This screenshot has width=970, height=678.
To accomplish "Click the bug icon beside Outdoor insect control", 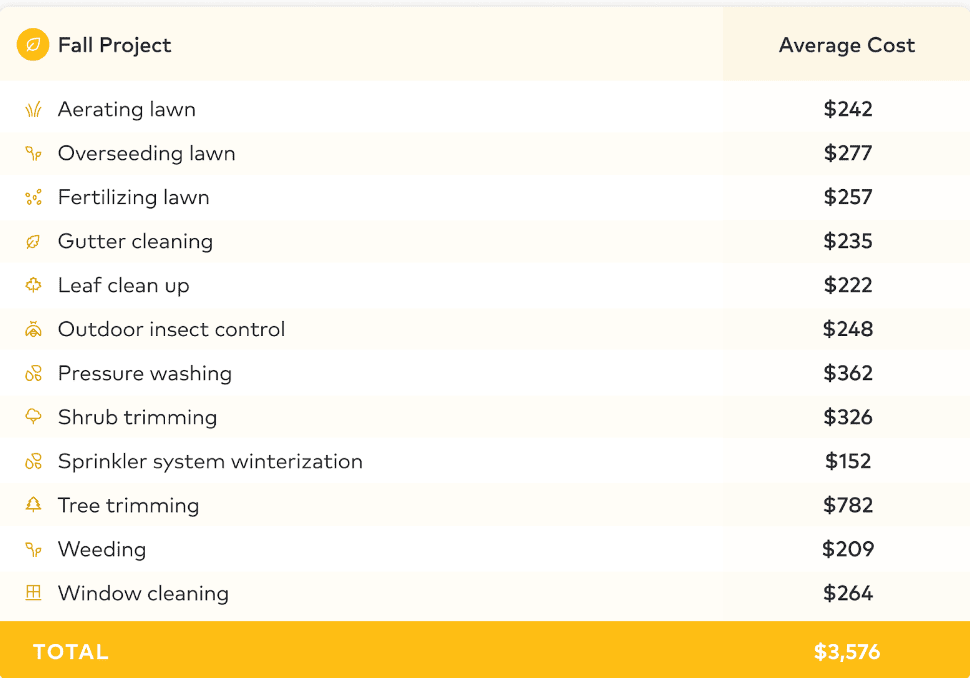I will 33,329.
